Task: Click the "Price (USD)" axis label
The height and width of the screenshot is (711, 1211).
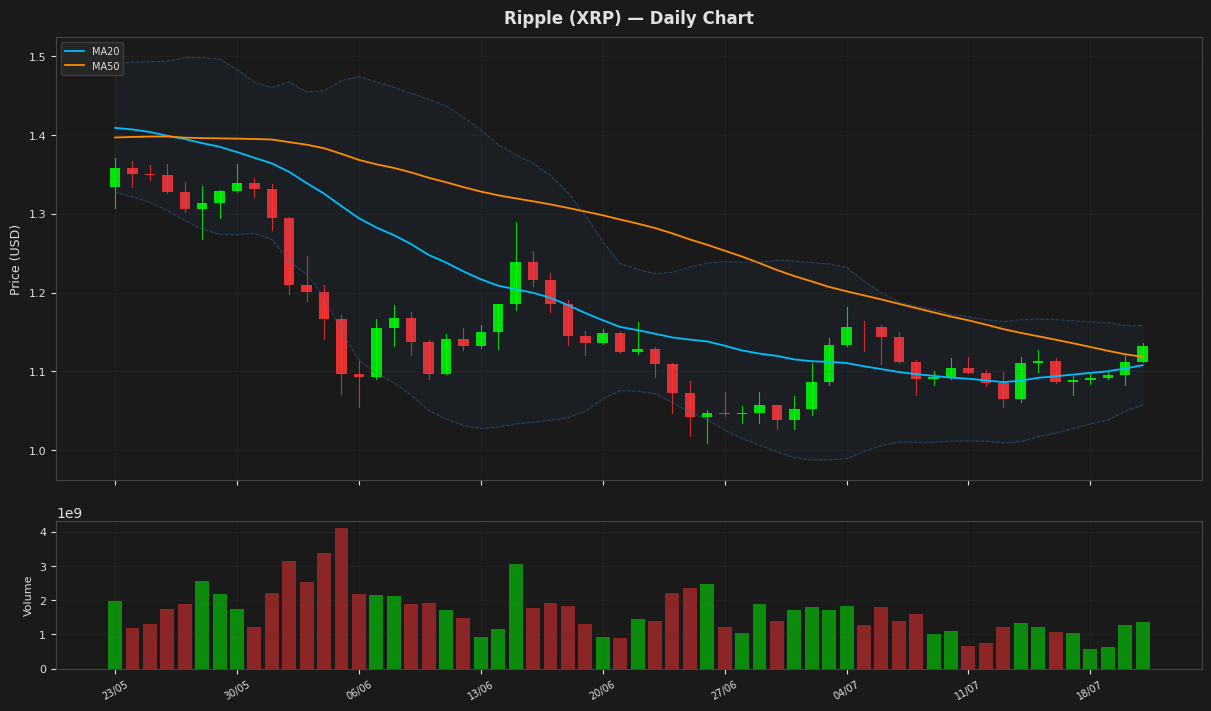Action: coord(15,259)
